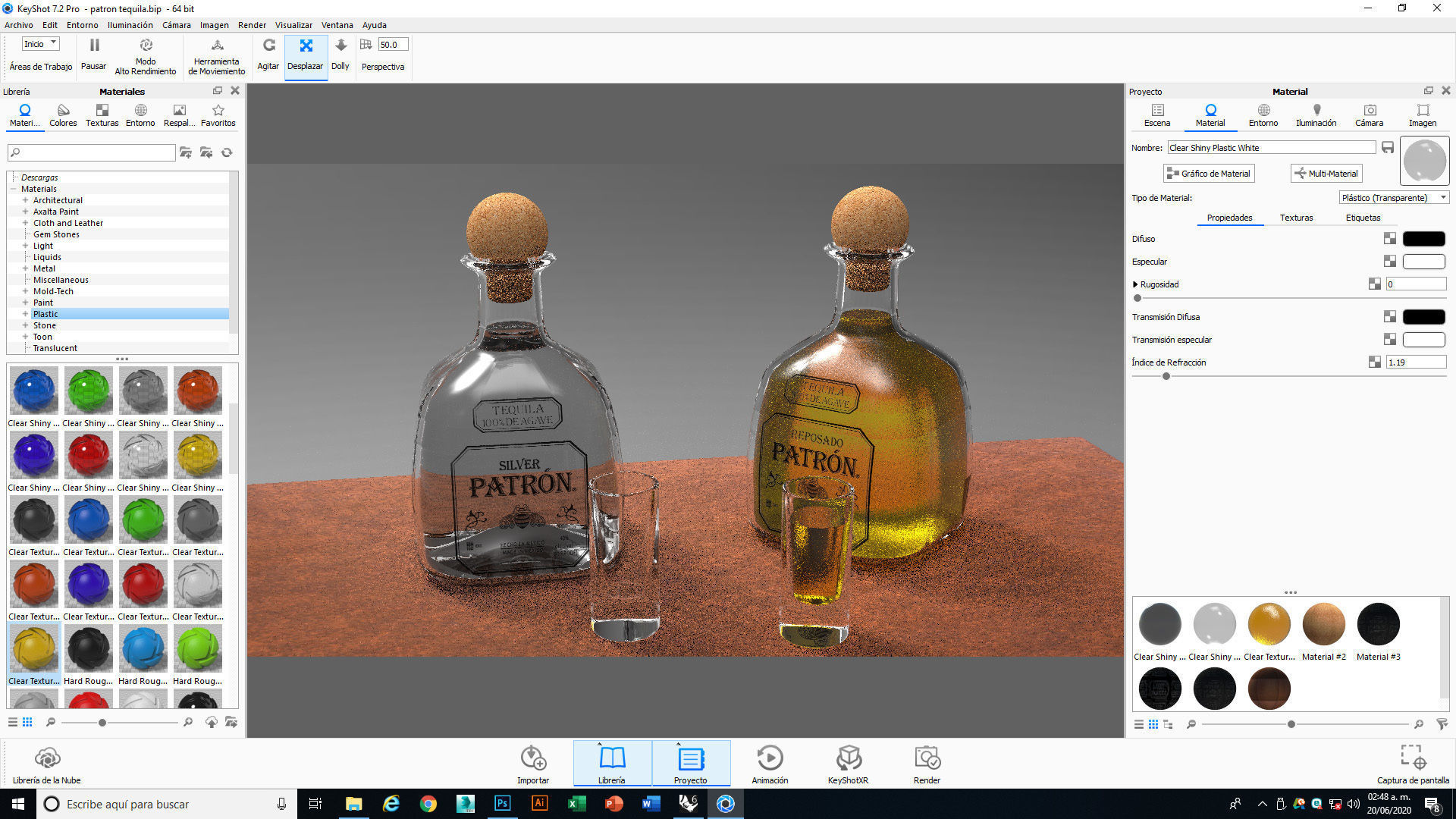Save material to library icon
Viewport: 1456px width, 819px height.
(x=1387, y=148)
